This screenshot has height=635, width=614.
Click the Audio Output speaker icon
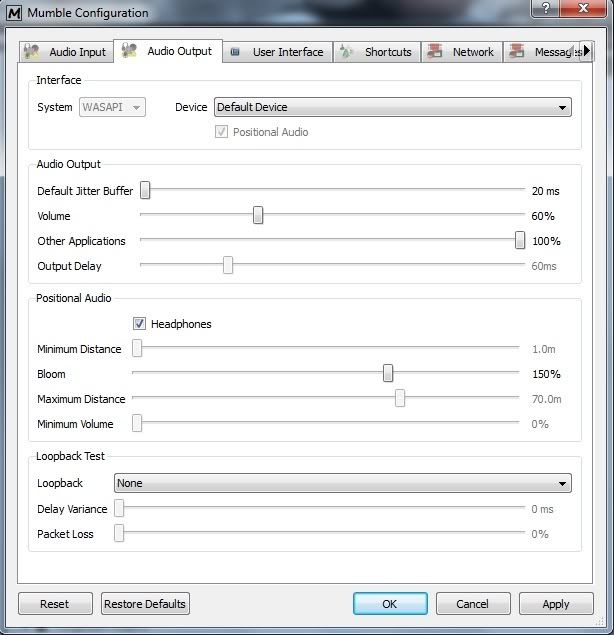(129, 51)
